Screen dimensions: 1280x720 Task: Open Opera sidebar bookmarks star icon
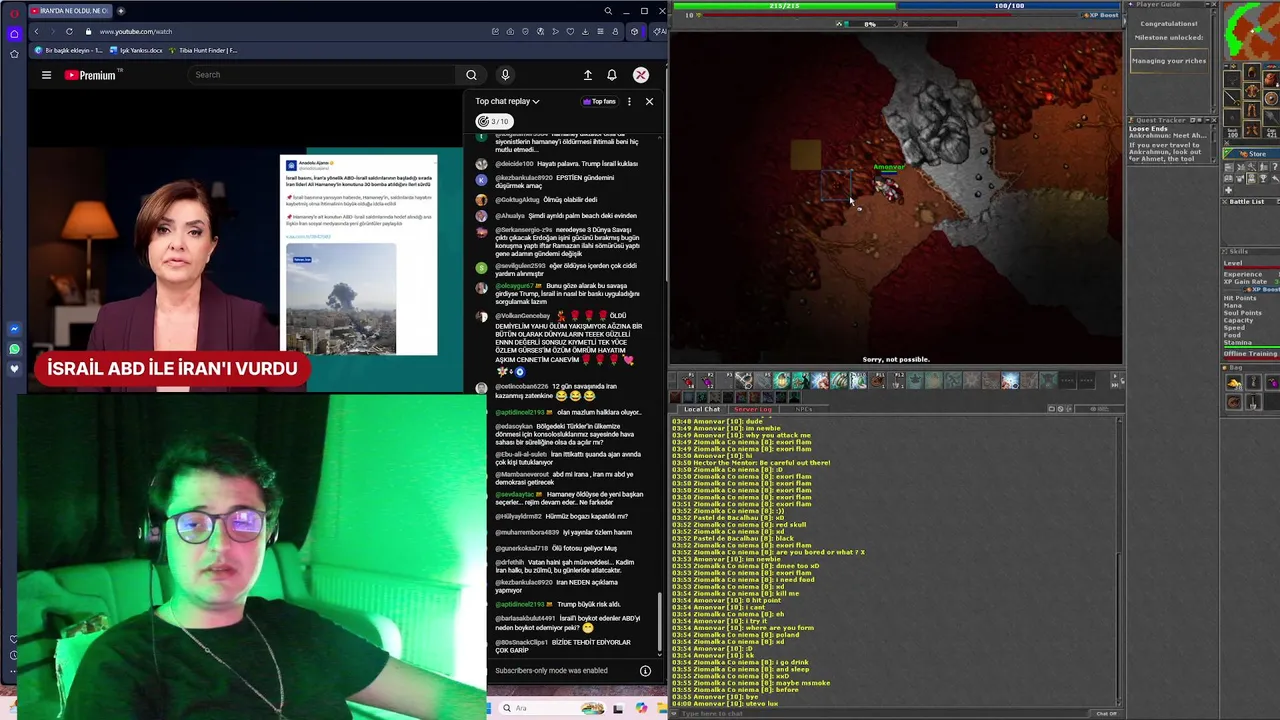point(14,54)
